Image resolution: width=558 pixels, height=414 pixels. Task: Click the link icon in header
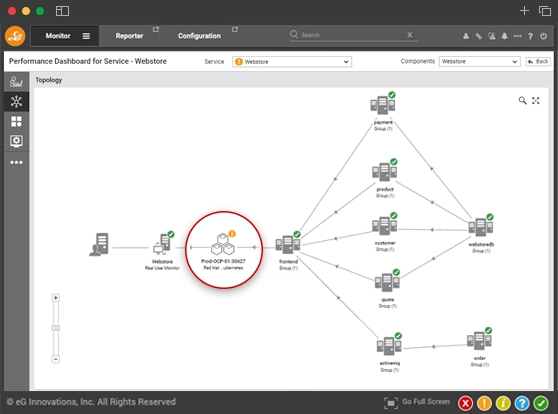tap(479, 36)
